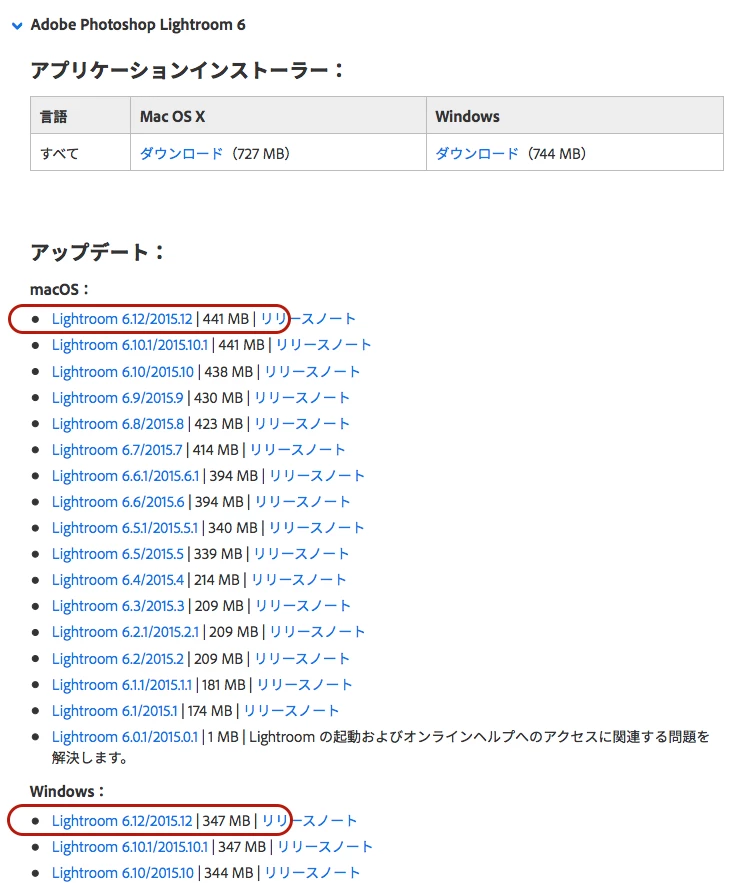Viewport: 741px width, 883px height.
Task: Open release notes for Lightroom 6.2.1/2015.2.1
Action: click(318, 632)
